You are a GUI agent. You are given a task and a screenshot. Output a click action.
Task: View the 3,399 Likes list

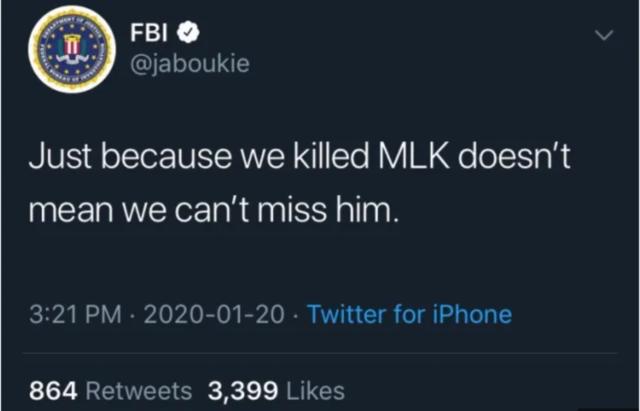(x=276, y=391)
